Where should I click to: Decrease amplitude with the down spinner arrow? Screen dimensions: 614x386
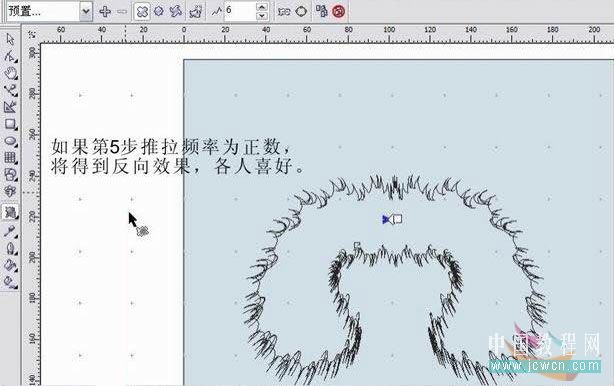pyautogui.click(x=262, y=16)
